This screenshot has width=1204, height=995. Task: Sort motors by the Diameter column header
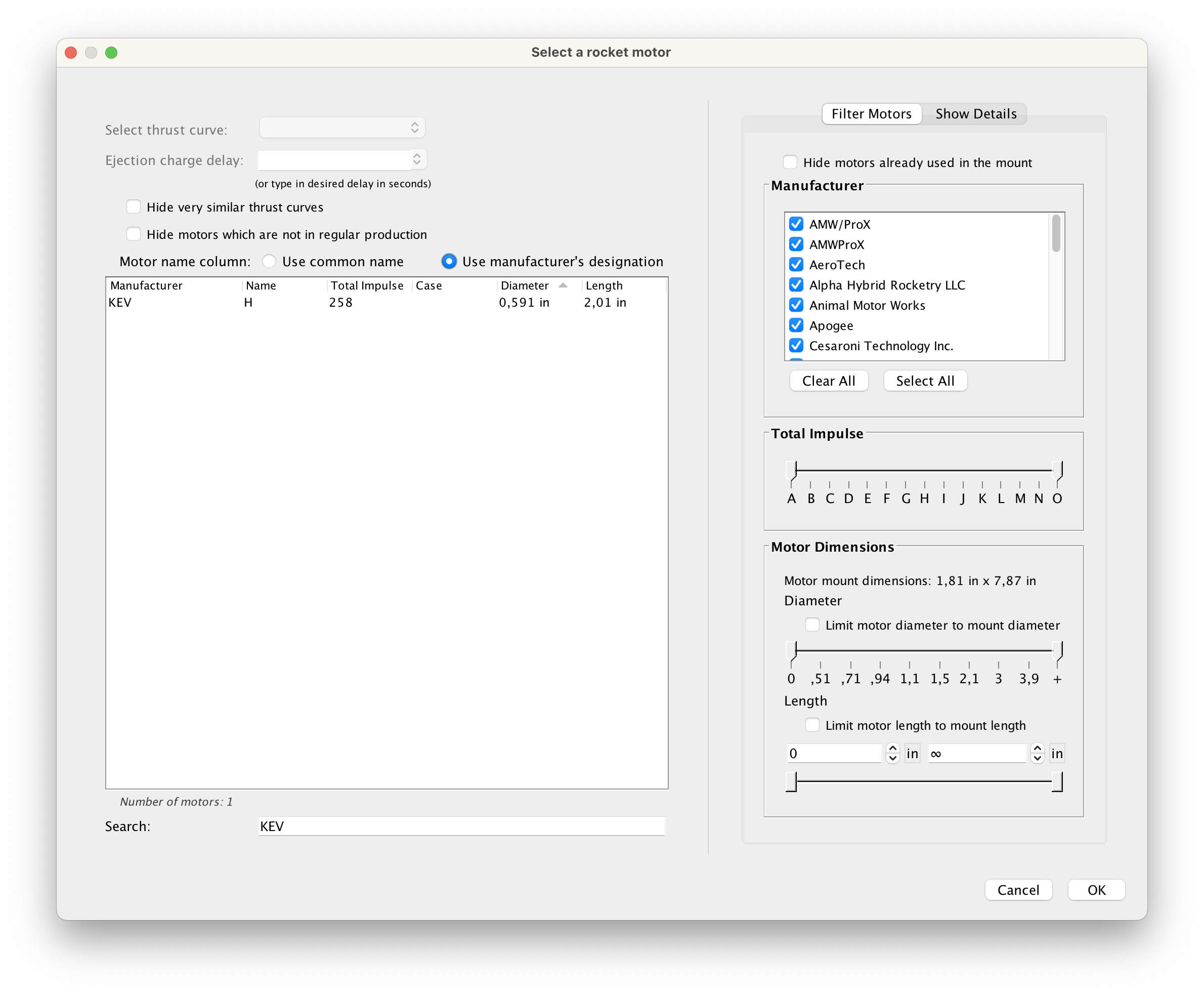click(x=524, y=285)
